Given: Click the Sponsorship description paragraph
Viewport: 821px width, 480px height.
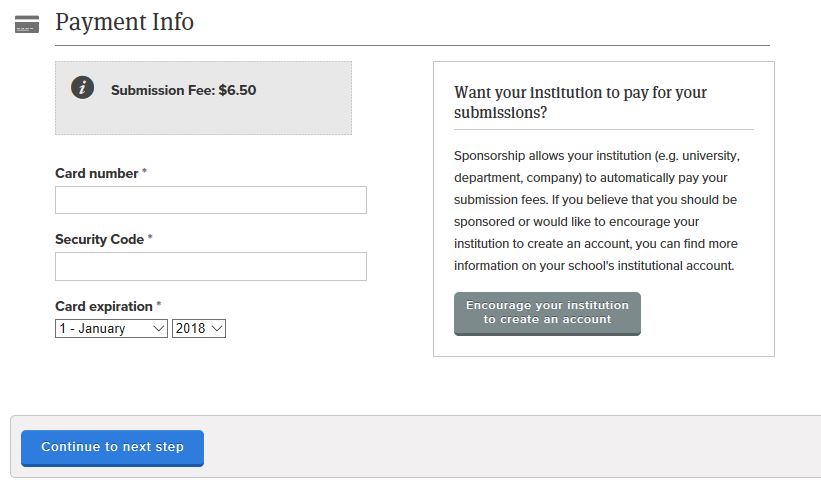Looking at the screenshot, I should click(597, 210).
